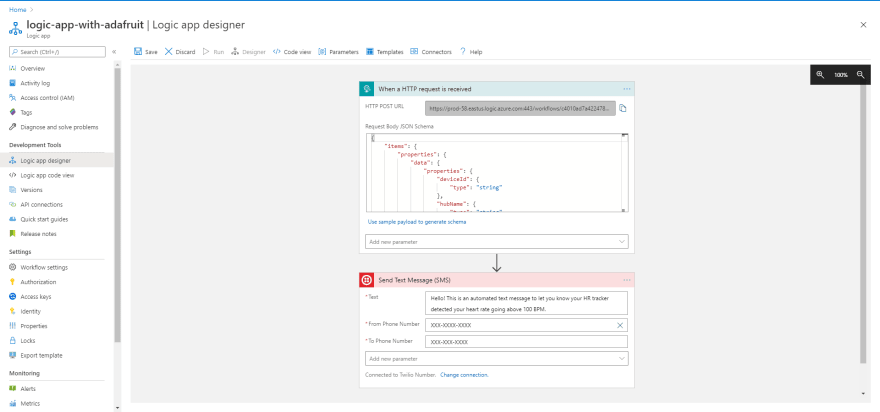Collapse the left sidebar menu
The height and width of the screenshot is (412, 880).
click(x=114, y=52)
